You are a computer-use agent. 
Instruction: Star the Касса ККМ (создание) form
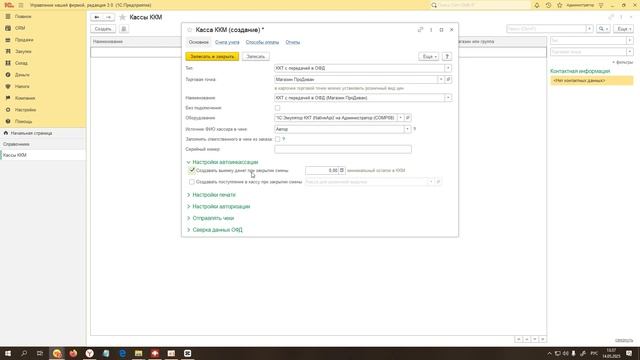[x=189, y=30]
